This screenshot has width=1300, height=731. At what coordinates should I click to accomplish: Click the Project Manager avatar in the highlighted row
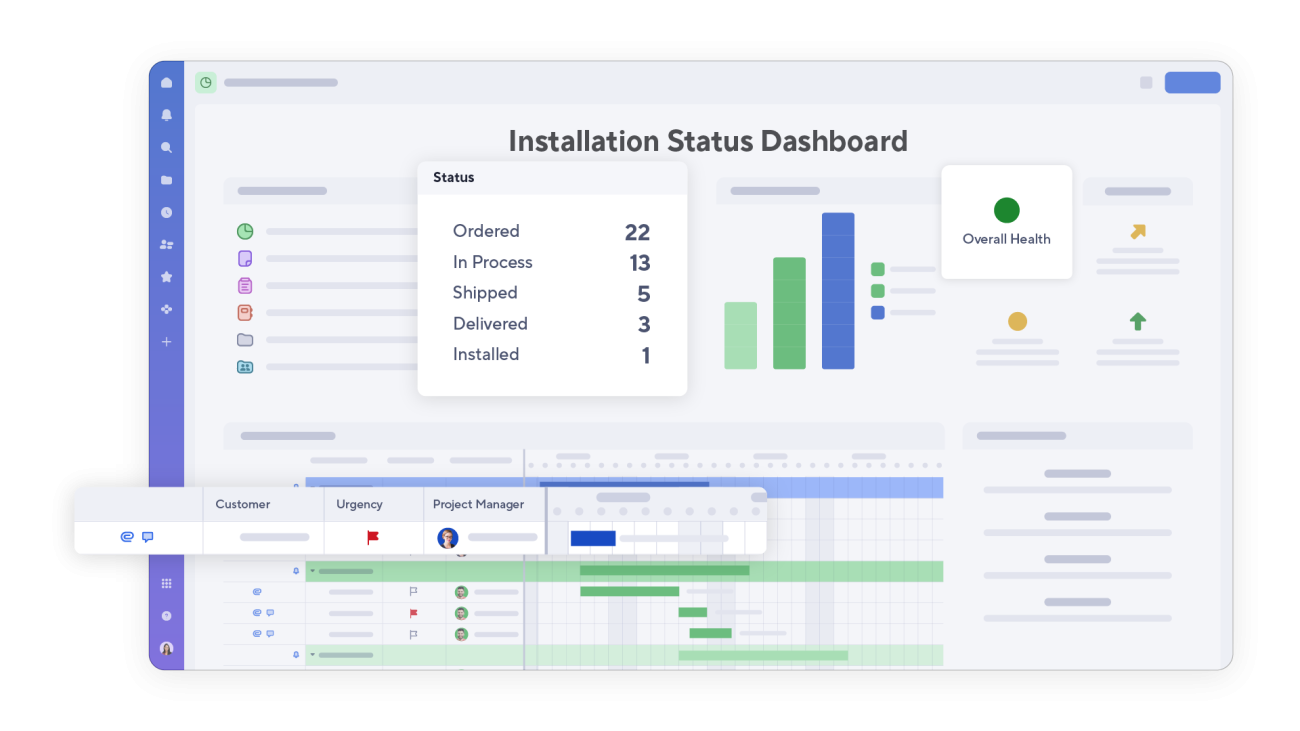448,538
